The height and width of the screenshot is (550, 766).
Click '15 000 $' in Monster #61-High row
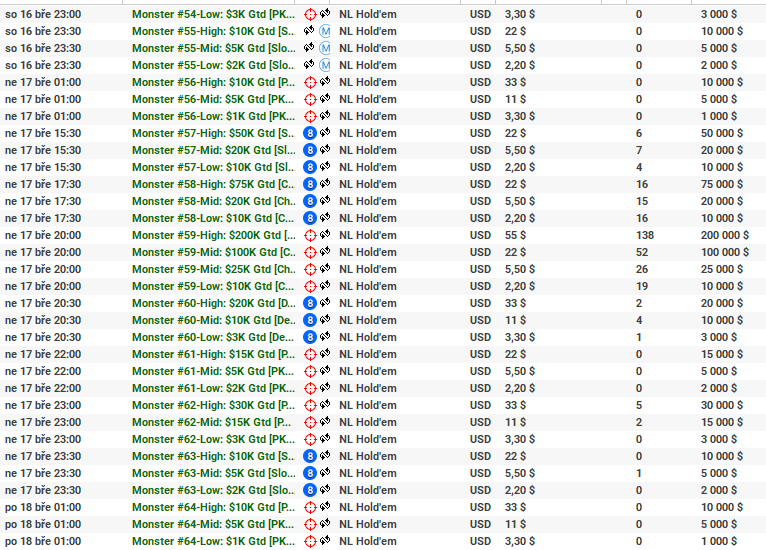[722, 355]
